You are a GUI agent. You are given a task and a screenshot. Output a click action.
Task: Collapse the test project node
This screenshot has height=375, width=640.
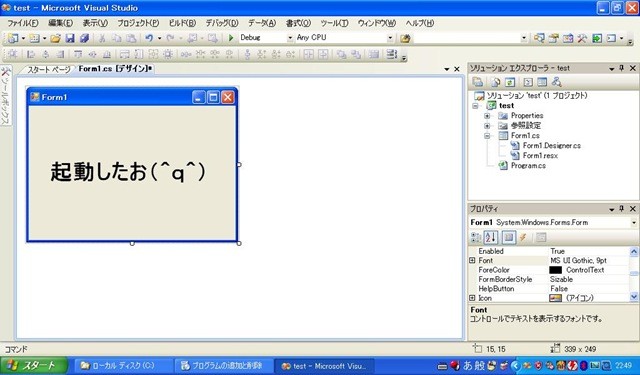(476, 106)
